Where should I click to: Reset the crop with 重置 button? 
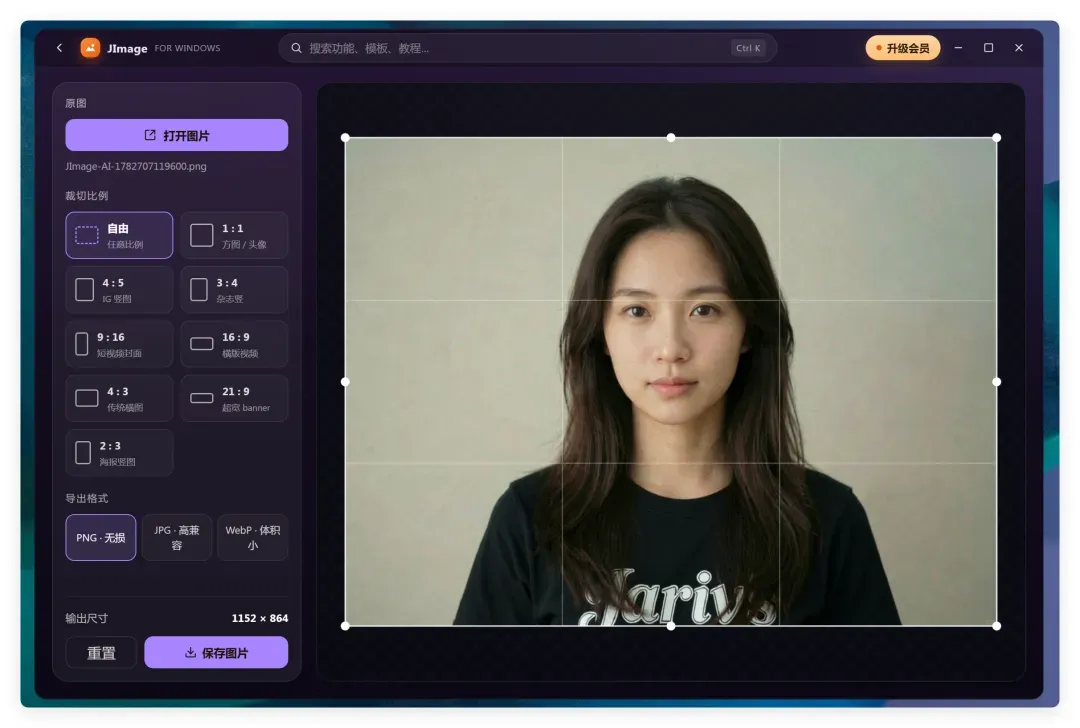(101, 652)
